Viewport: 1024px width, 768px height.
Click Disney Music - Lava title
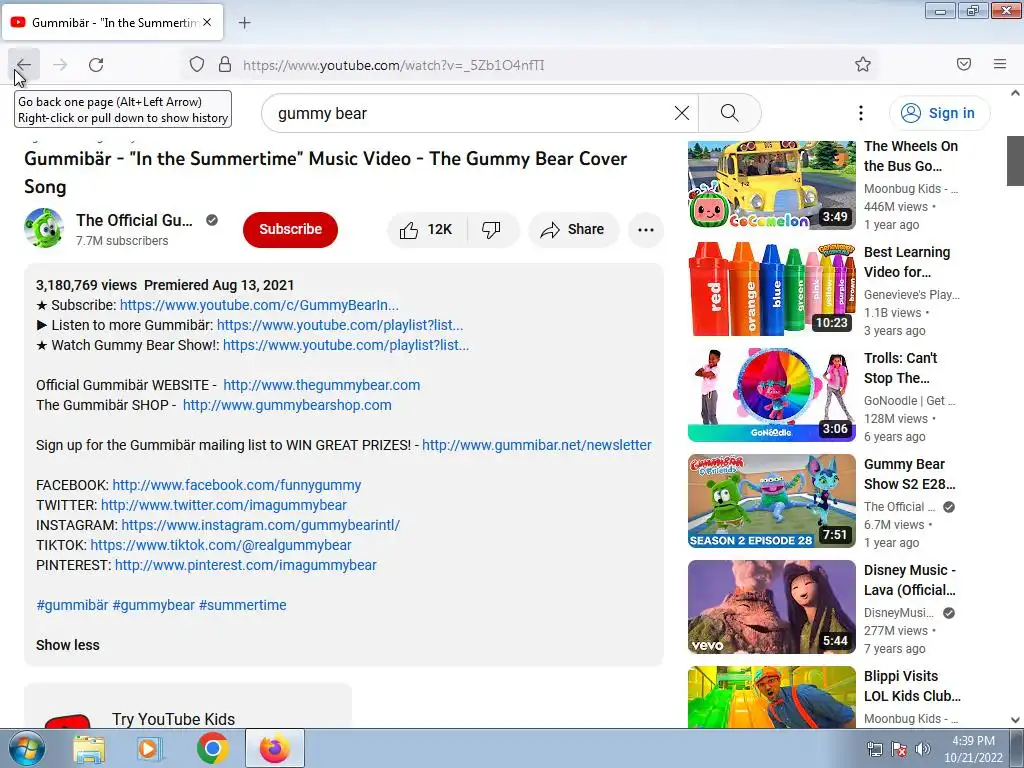tap(910, 580)
